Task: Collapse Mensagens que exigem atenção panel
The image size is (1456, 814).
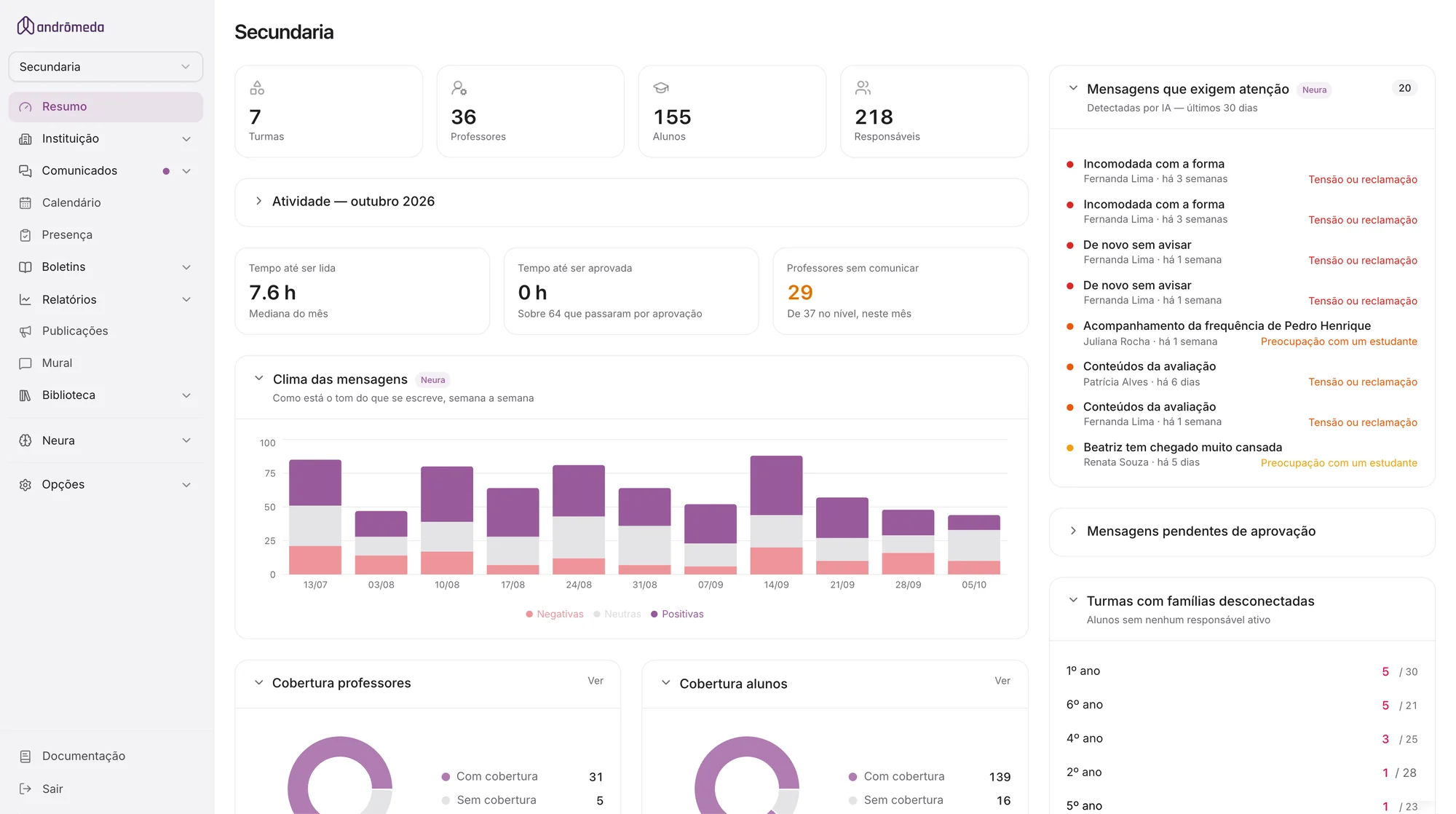Action: pos(1073,88)
